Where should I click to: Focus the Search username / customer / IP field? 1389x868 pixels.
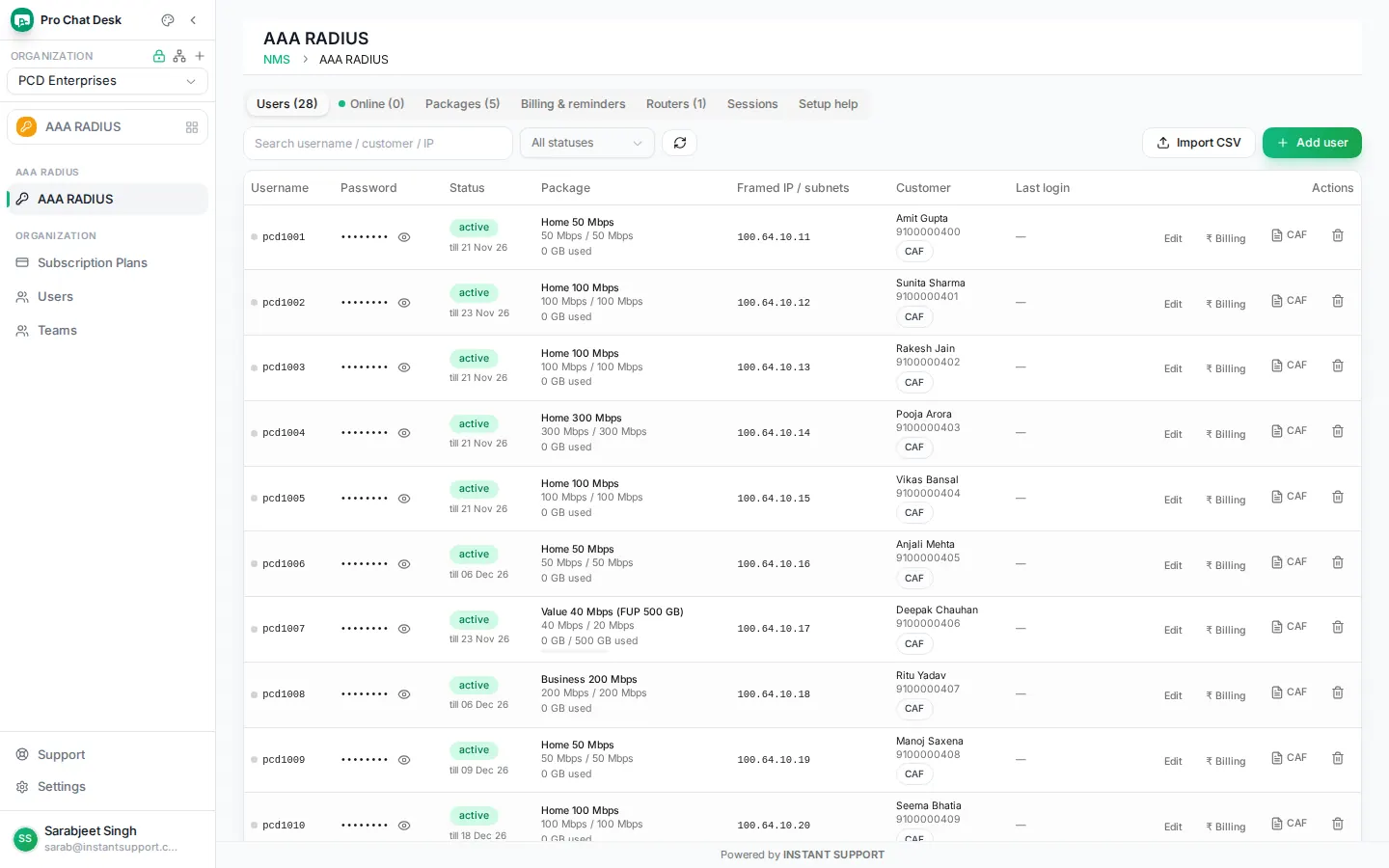click(378, 143)
